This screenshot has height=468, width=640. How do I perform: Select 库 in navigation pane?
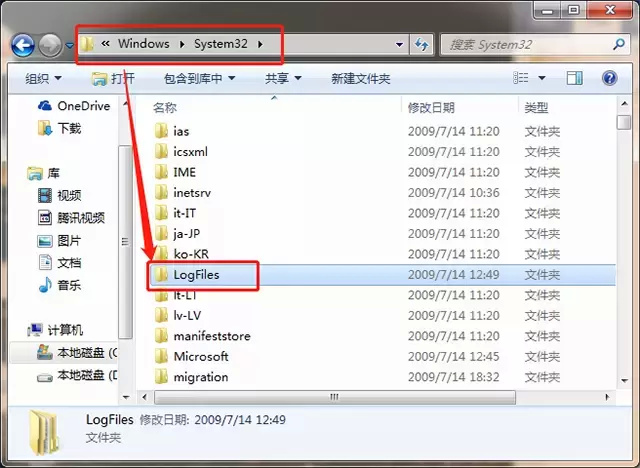[x=43, y=173]
